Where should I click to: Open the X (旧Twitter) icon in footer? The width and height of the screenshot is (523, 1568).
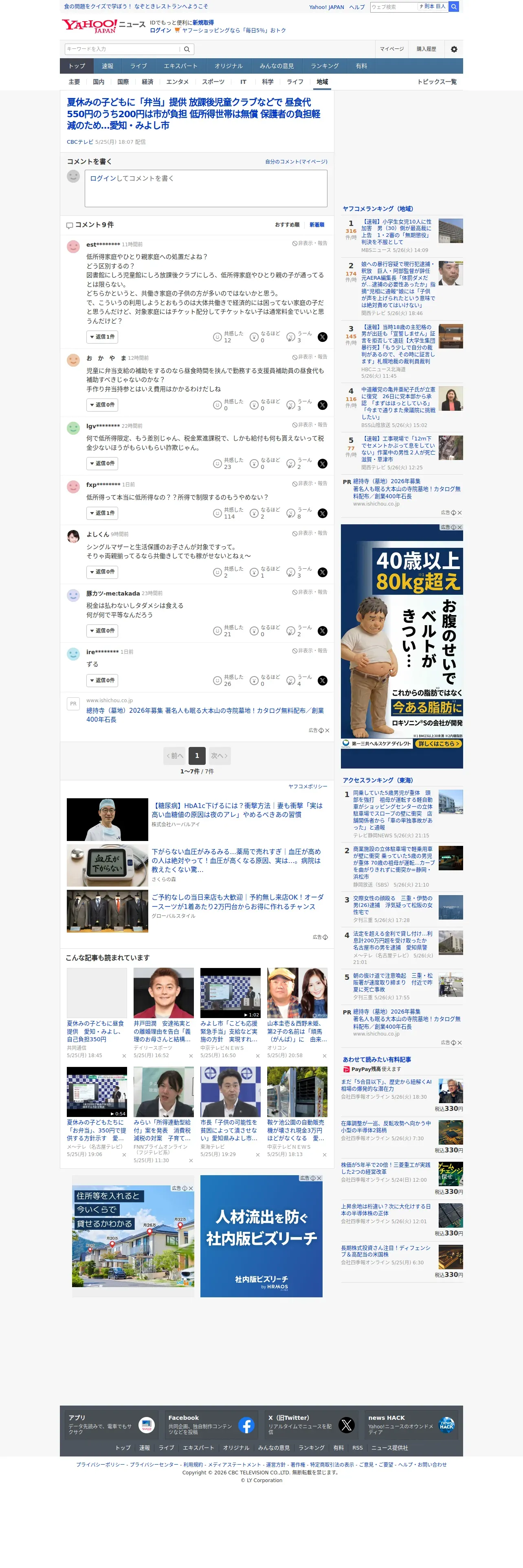347,1426
